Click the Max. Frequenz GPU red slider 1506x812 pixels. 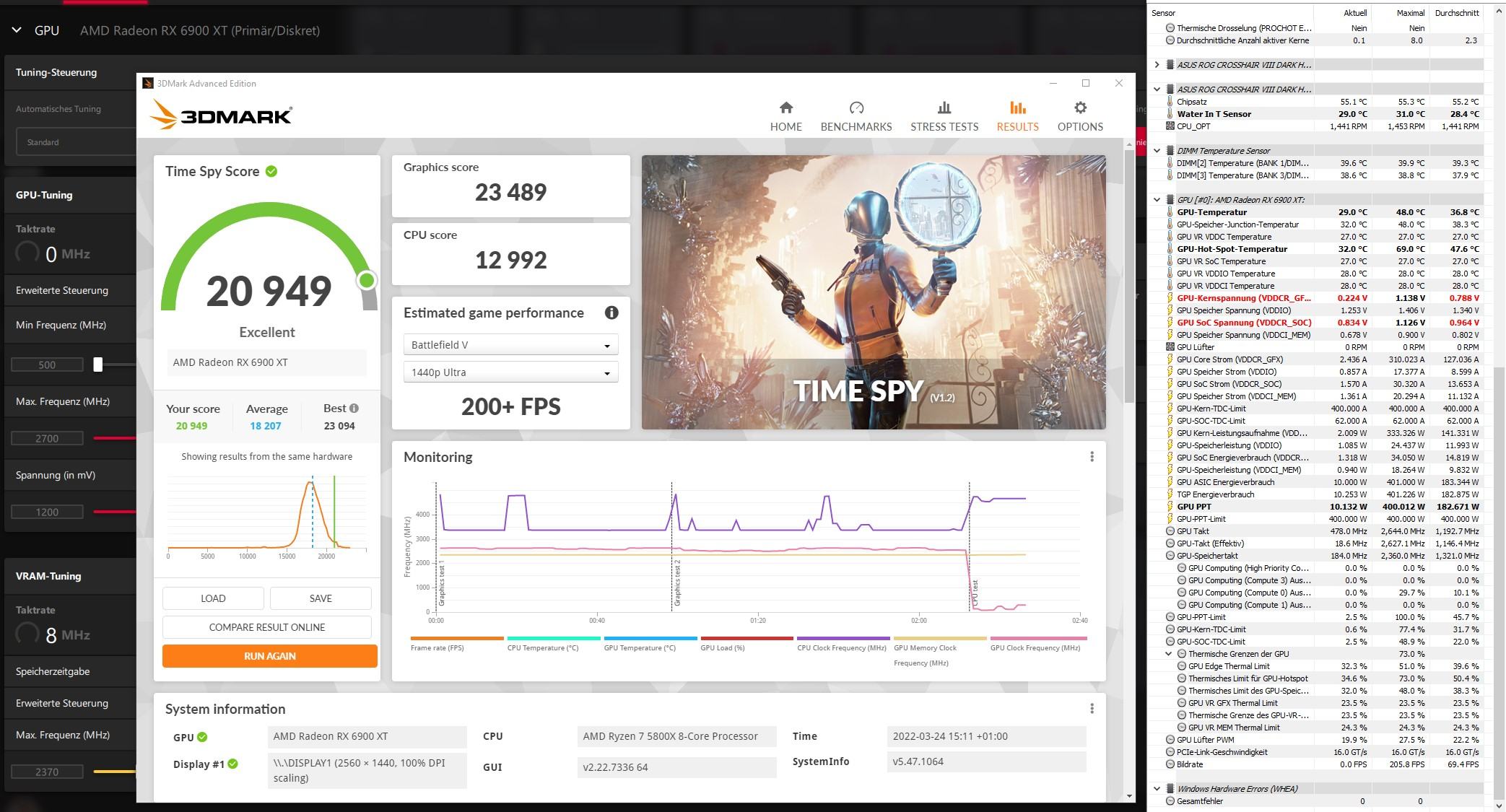pyautogui.click(x=115, y=438)
